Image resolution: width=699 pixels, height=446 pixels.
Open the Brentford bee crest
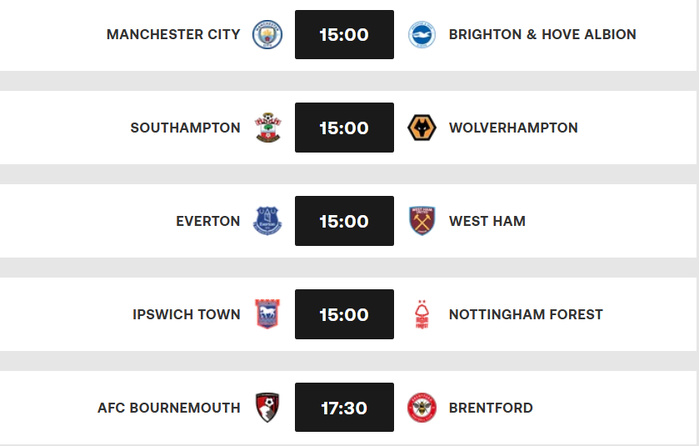[422, 407]
